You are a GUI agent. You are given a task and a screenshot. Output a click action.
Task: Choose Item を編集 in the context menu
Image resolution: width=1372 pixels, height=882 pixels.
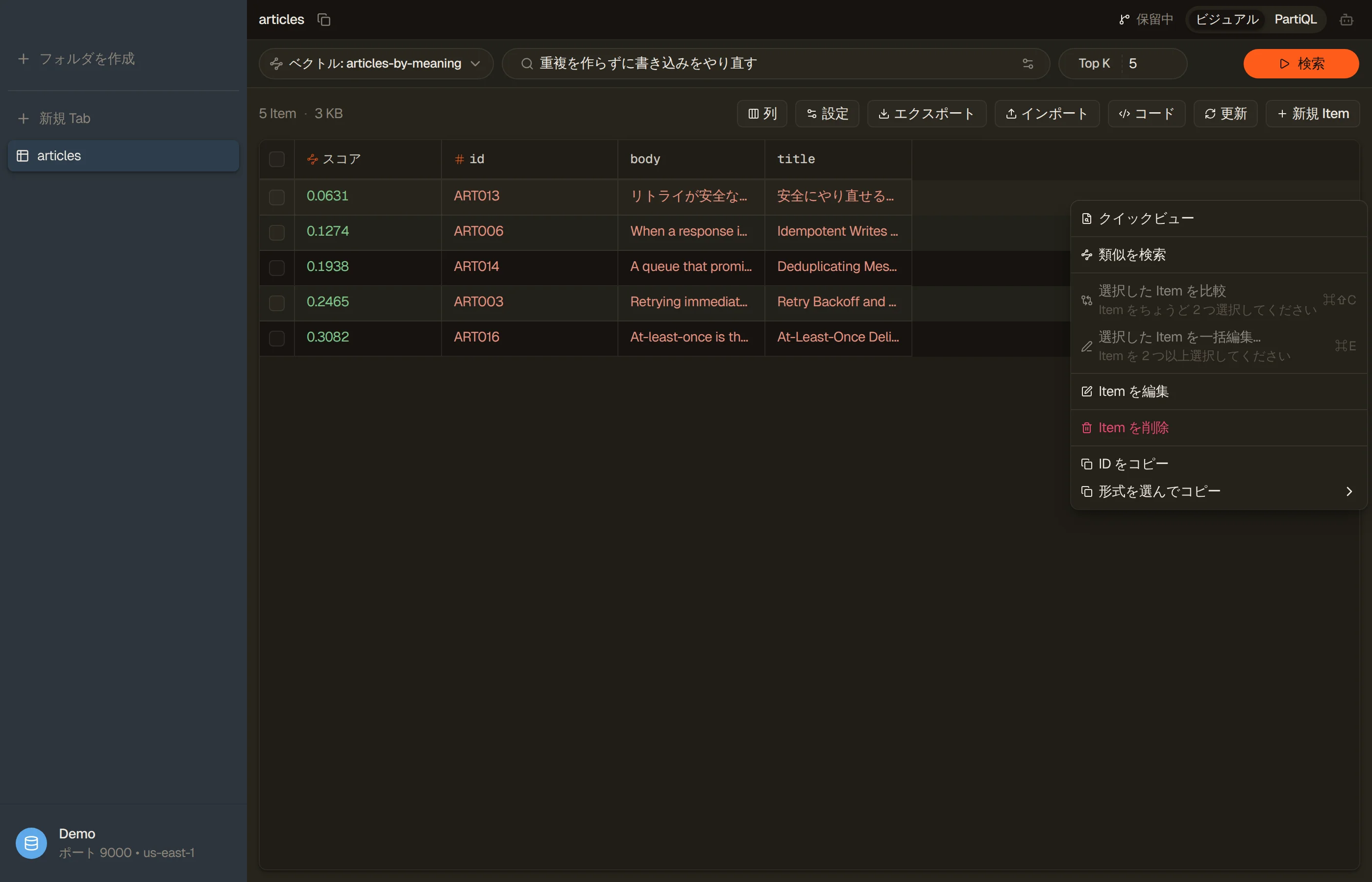click(x=1219, y=392)
